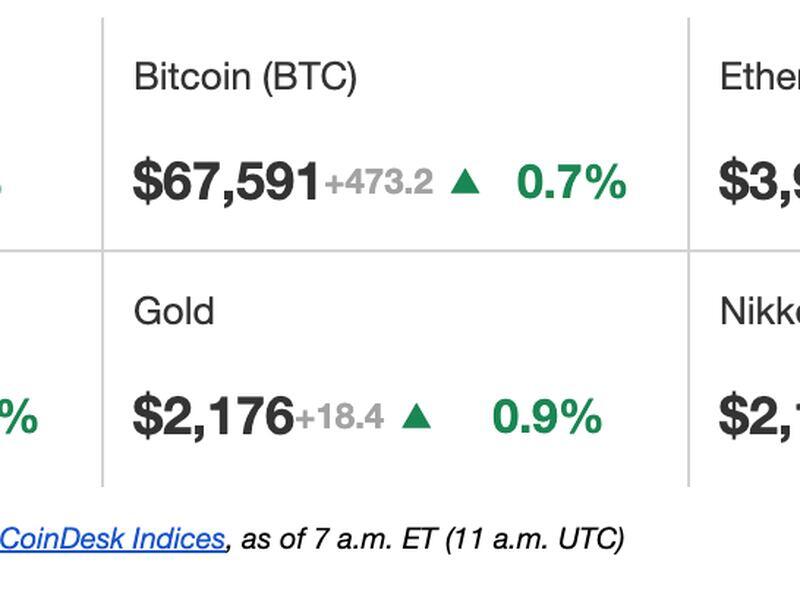800x600 pixels.
Task: Click the "as of 7 a.m. ET" timestamp text
Action: [338, 539]
